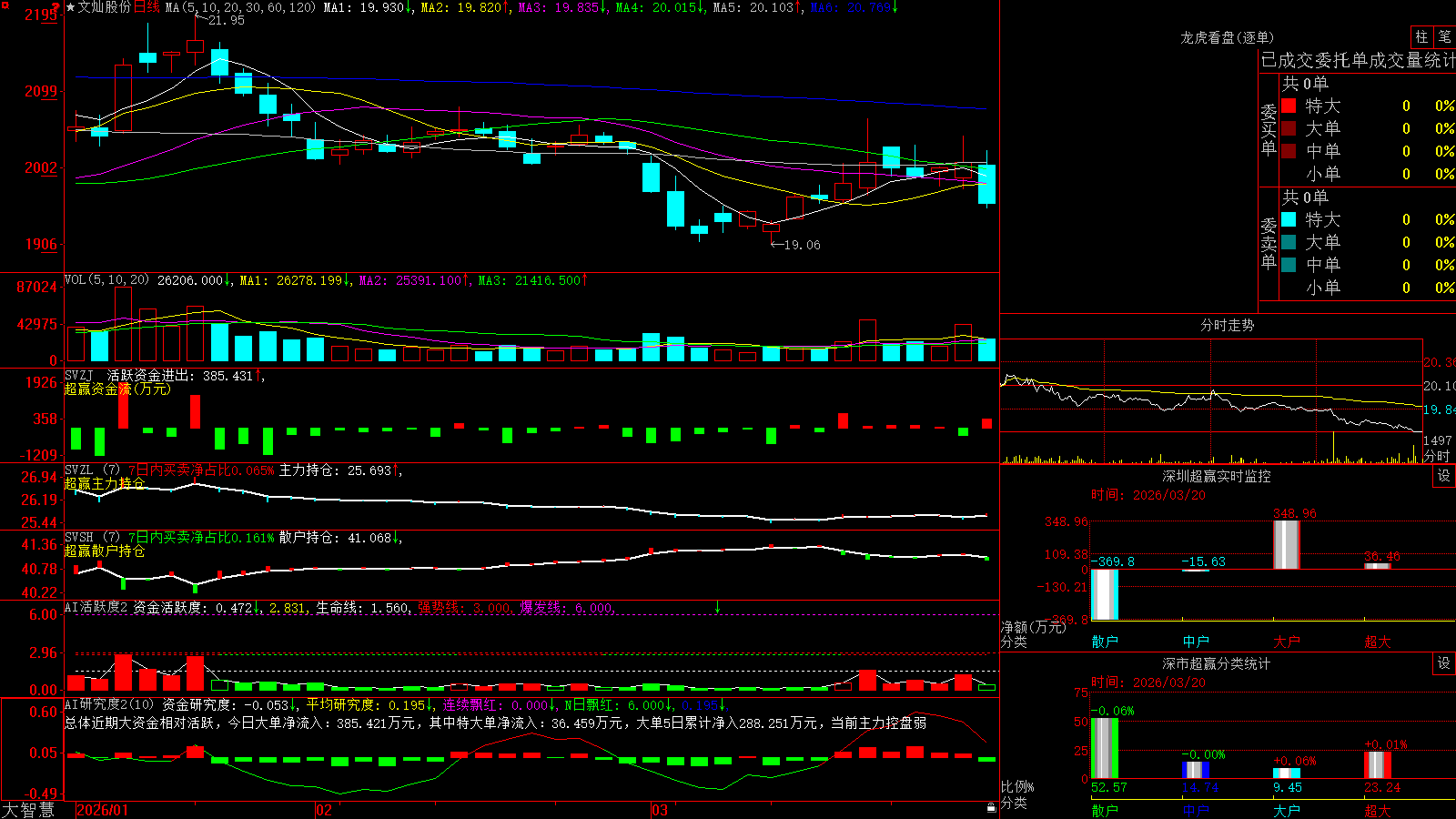1456x819 pixels.
Task: Click the 21.95 high price annotation
Action: (227, 20)
